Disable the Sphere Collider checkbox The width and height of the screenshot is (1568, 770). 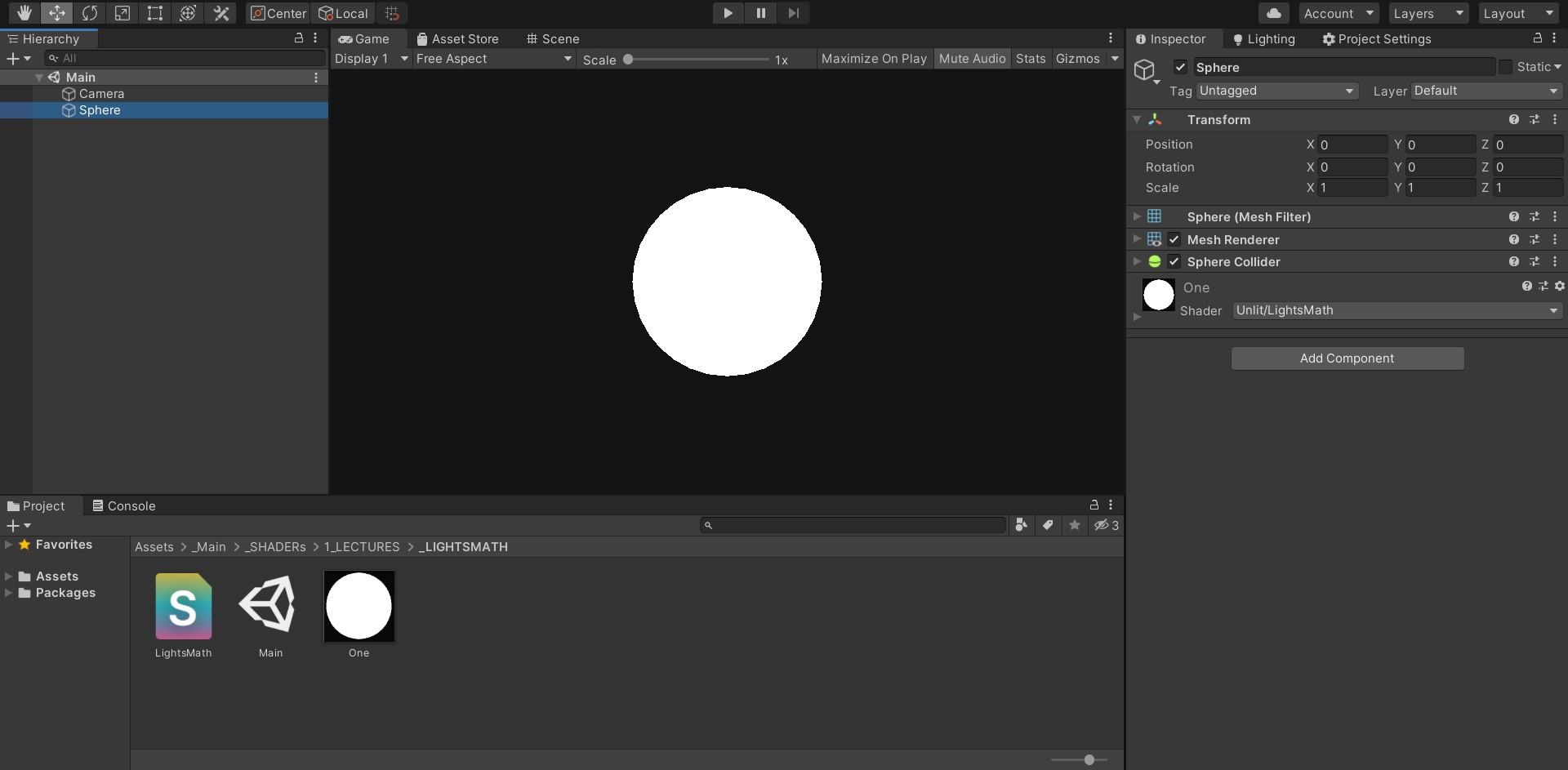coord(1174,261)
